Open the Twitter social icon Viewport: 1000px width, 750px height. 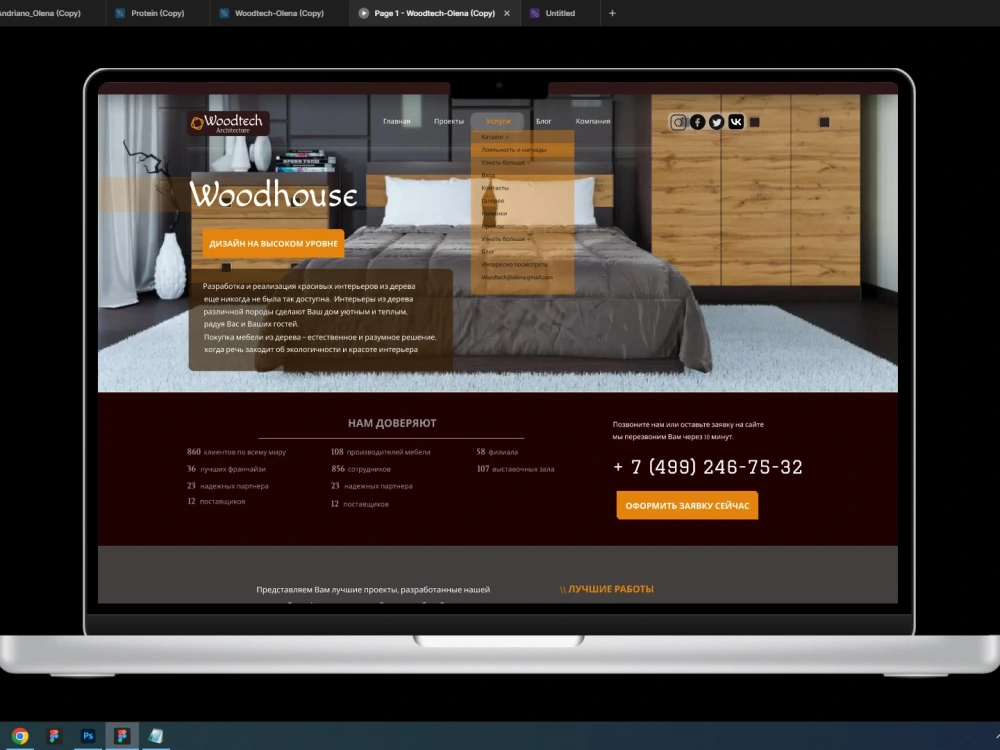pyautogui.click(x=717, y=122)
